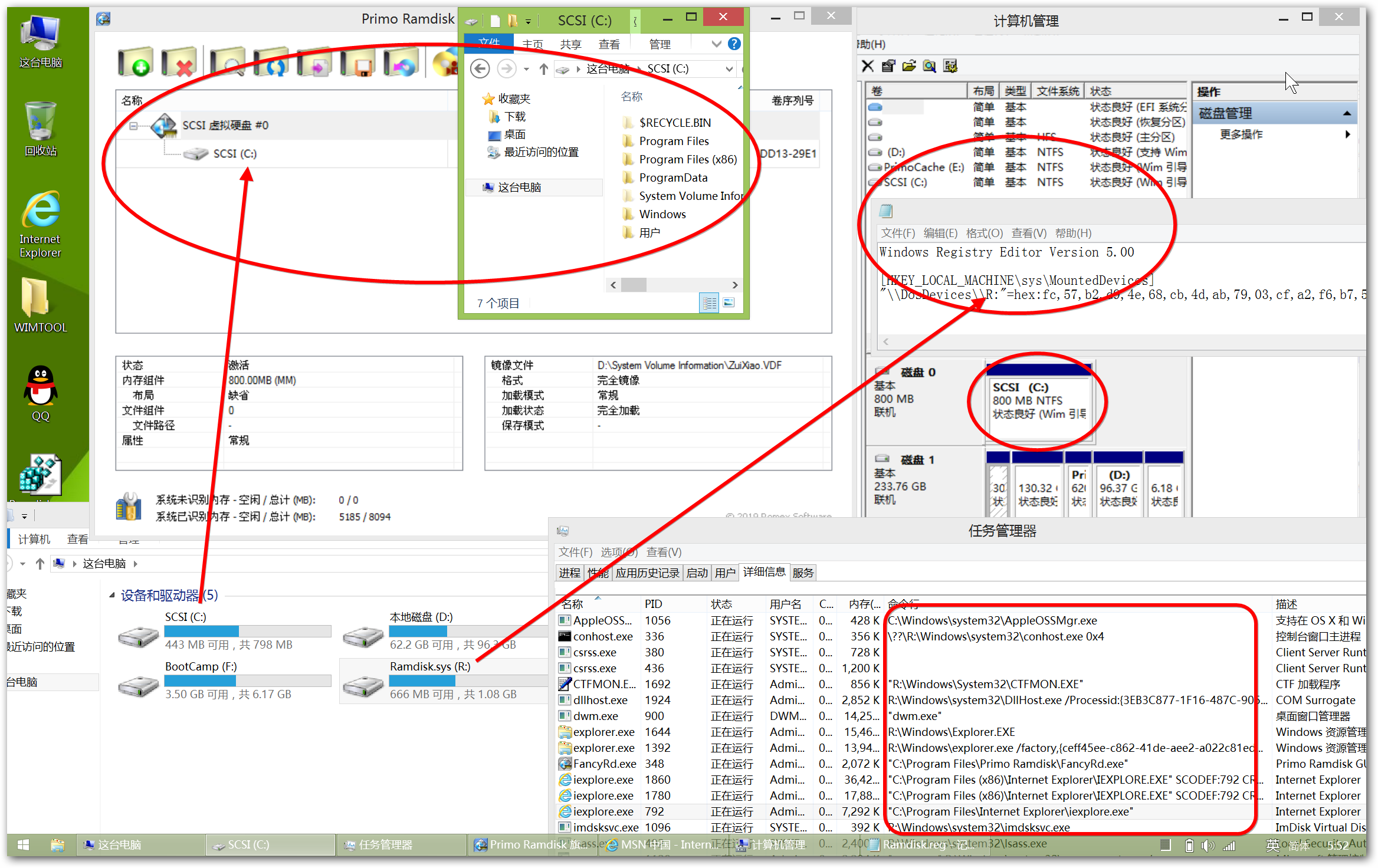Click the delete ramdisk (red X) icon
The width and height of the screenshot is (1378, 868).
point(179,63)
